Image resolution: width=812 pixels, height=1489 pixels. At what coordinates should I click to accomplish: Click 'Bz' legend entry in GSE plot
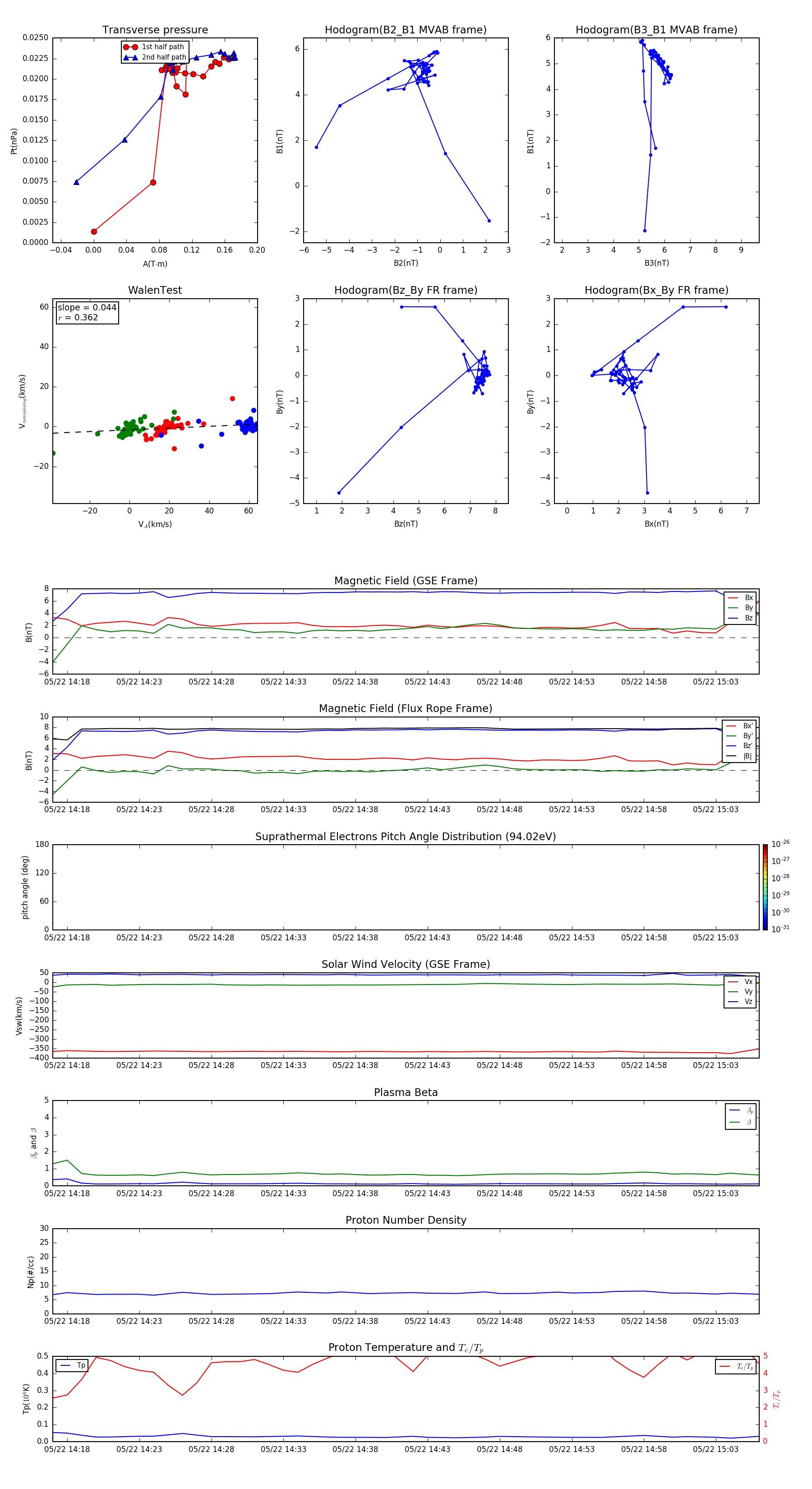coord(740,618)
